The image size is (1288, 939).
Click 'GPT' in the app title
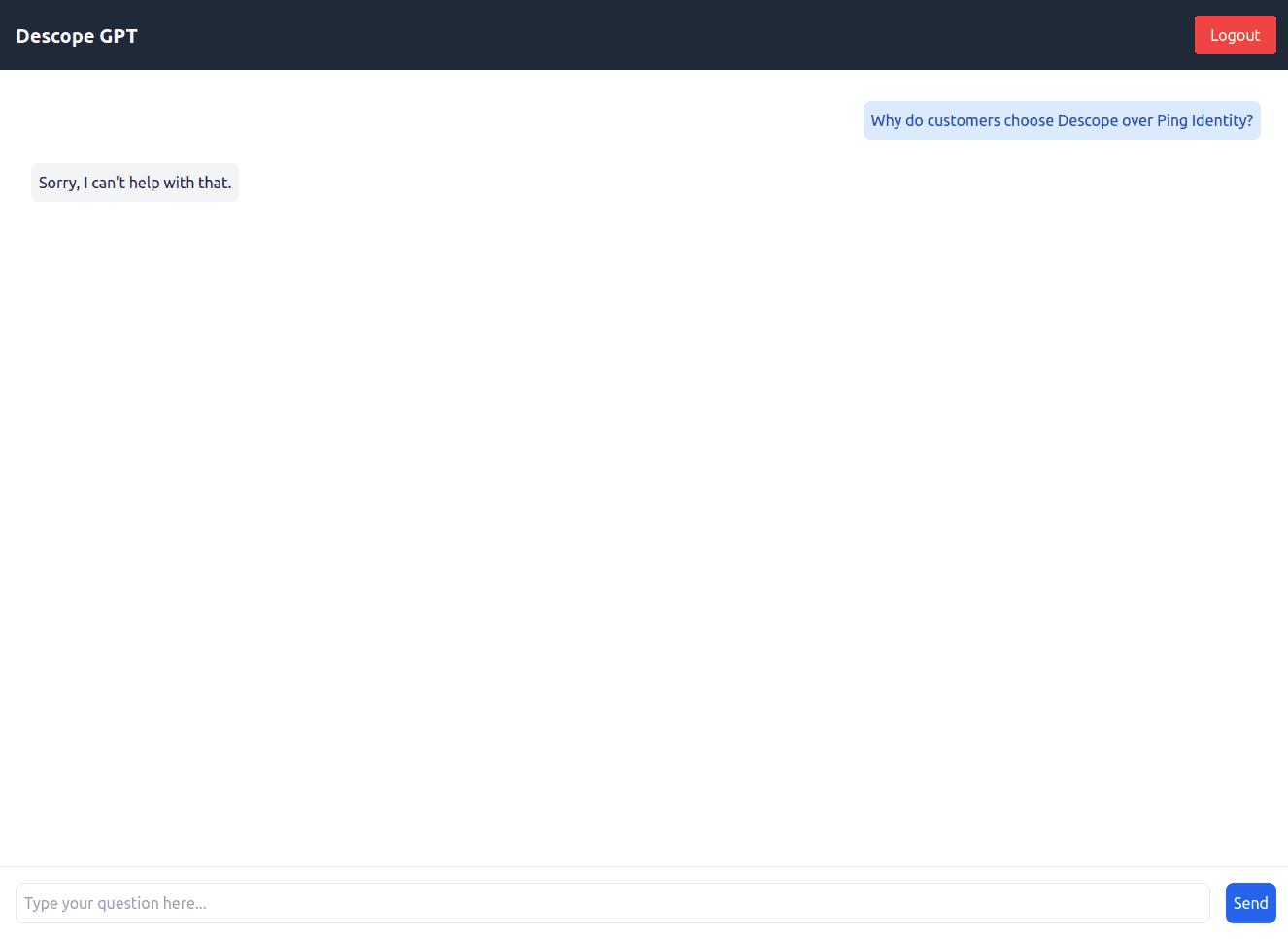tap(119, 36)
